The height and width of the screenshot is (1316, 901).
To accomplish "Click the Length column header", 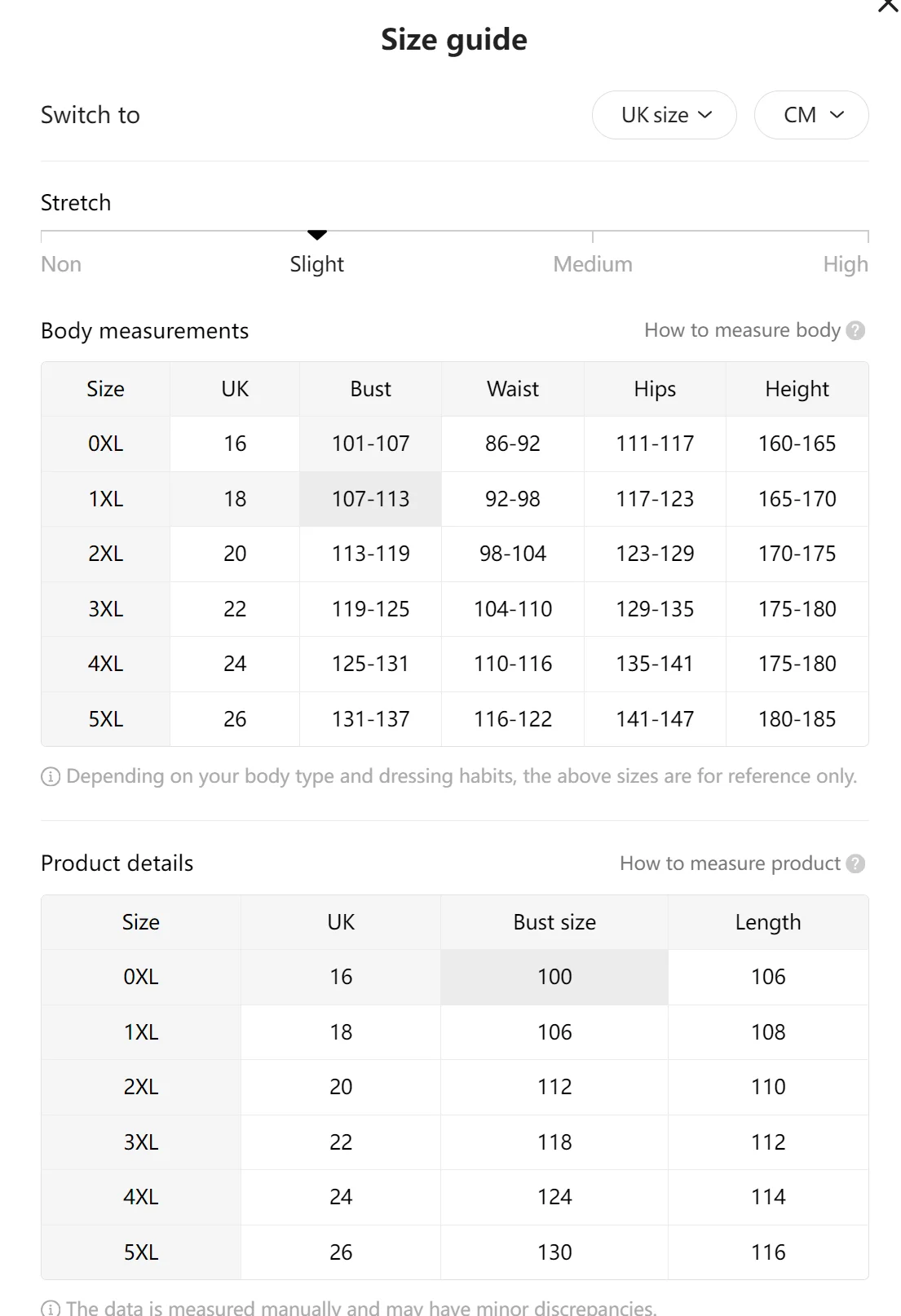I will tap(768, 922).
